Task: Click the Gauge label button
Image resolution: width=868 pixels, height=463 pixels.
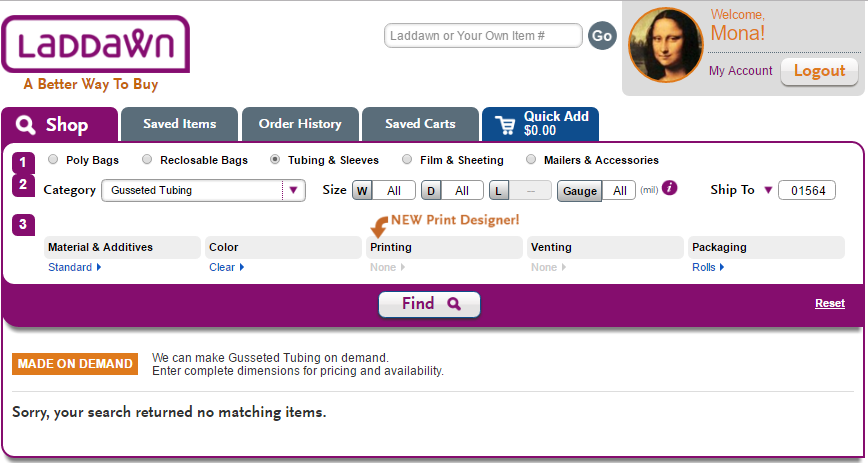Action: (x=580, y=191)
